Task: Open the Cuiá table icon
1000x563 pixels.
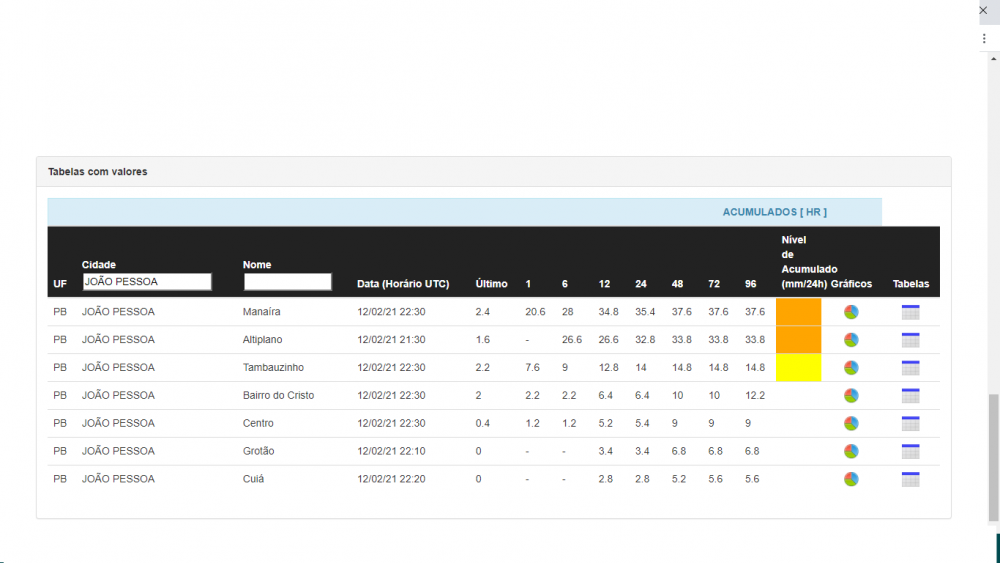Action: [x=910, y=480]
